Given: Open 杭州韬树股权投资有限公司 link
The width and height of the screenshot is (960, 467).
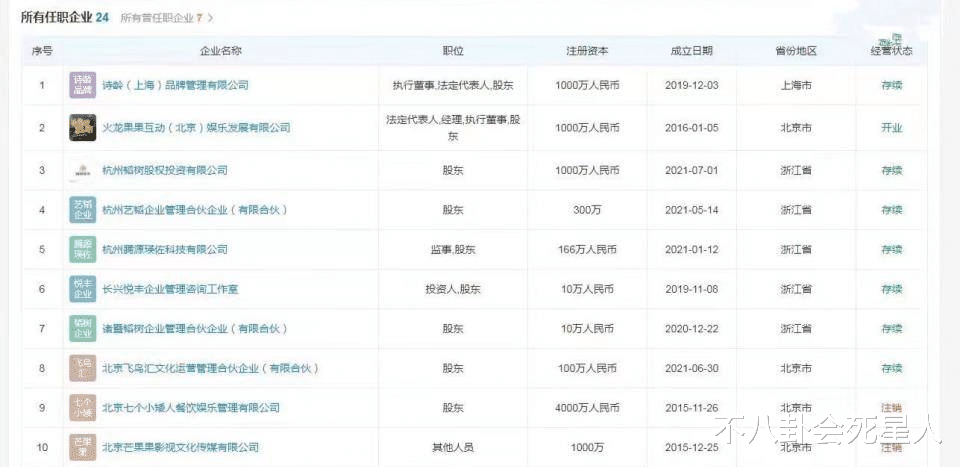Looking at the screenshot, I should click(165, 170).
